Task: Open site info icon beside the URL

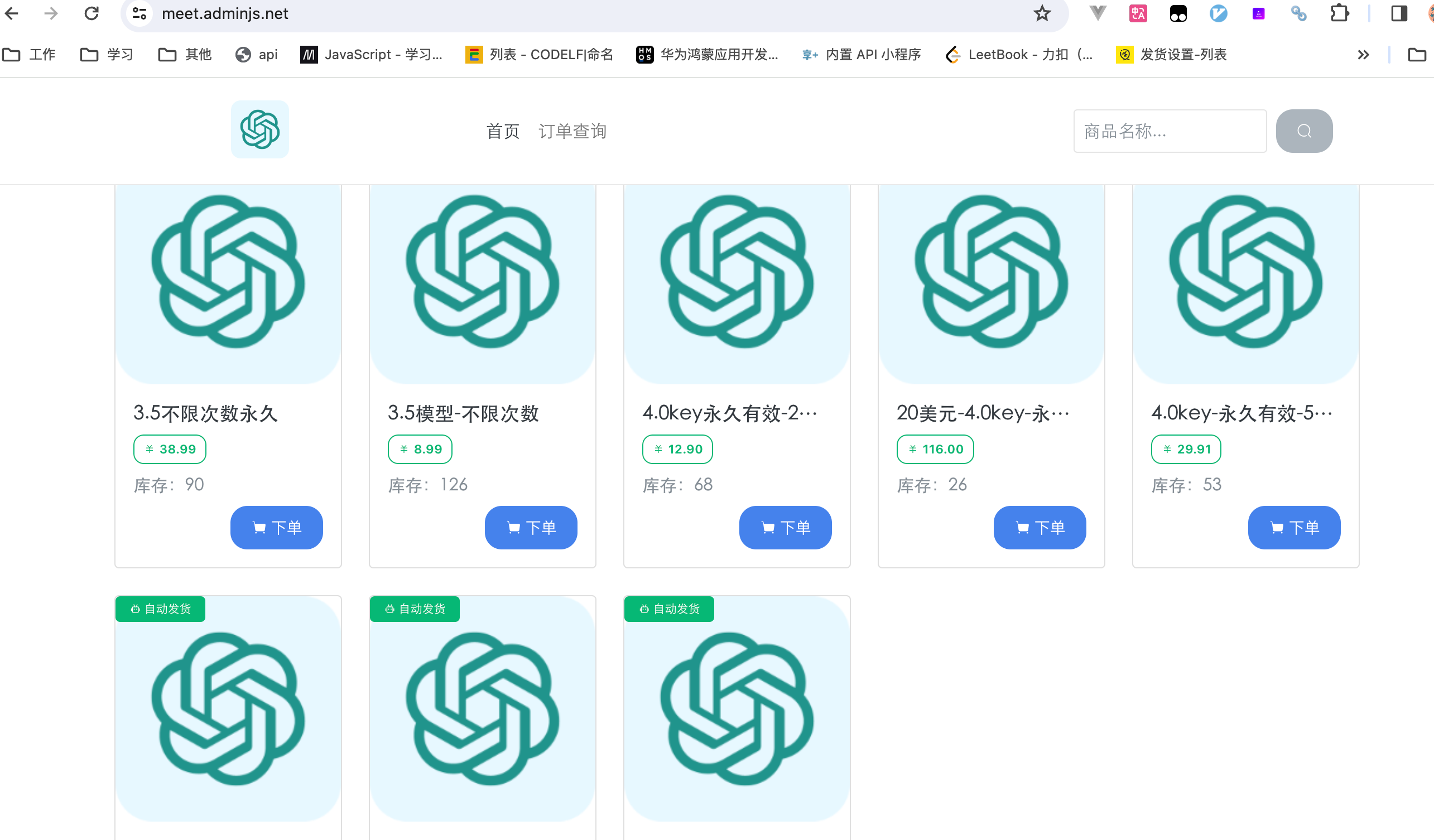Action: 139,13
